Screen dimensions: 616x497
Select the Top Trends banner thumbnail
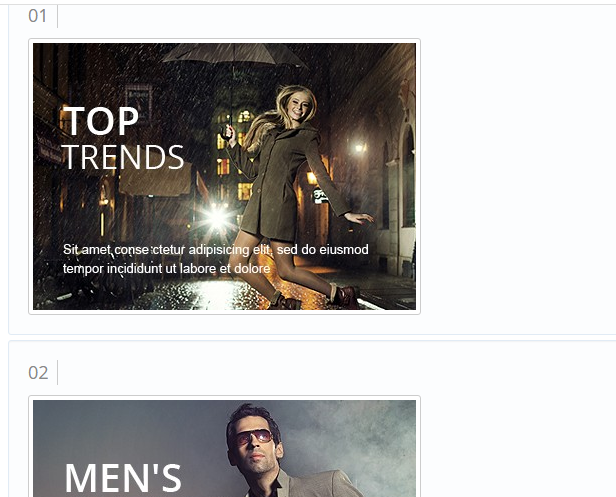click(224, 176)
